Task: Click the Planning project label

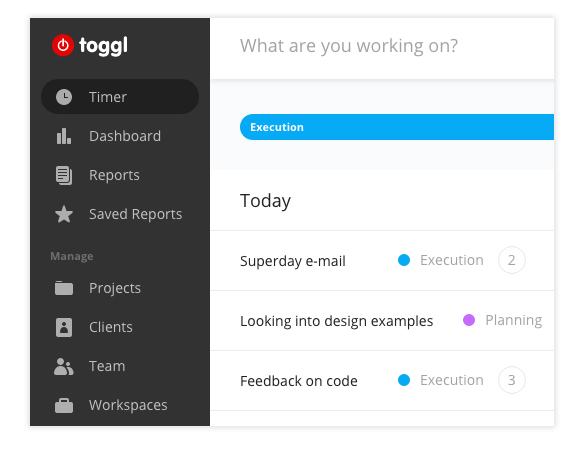Action: pos(514,320)
